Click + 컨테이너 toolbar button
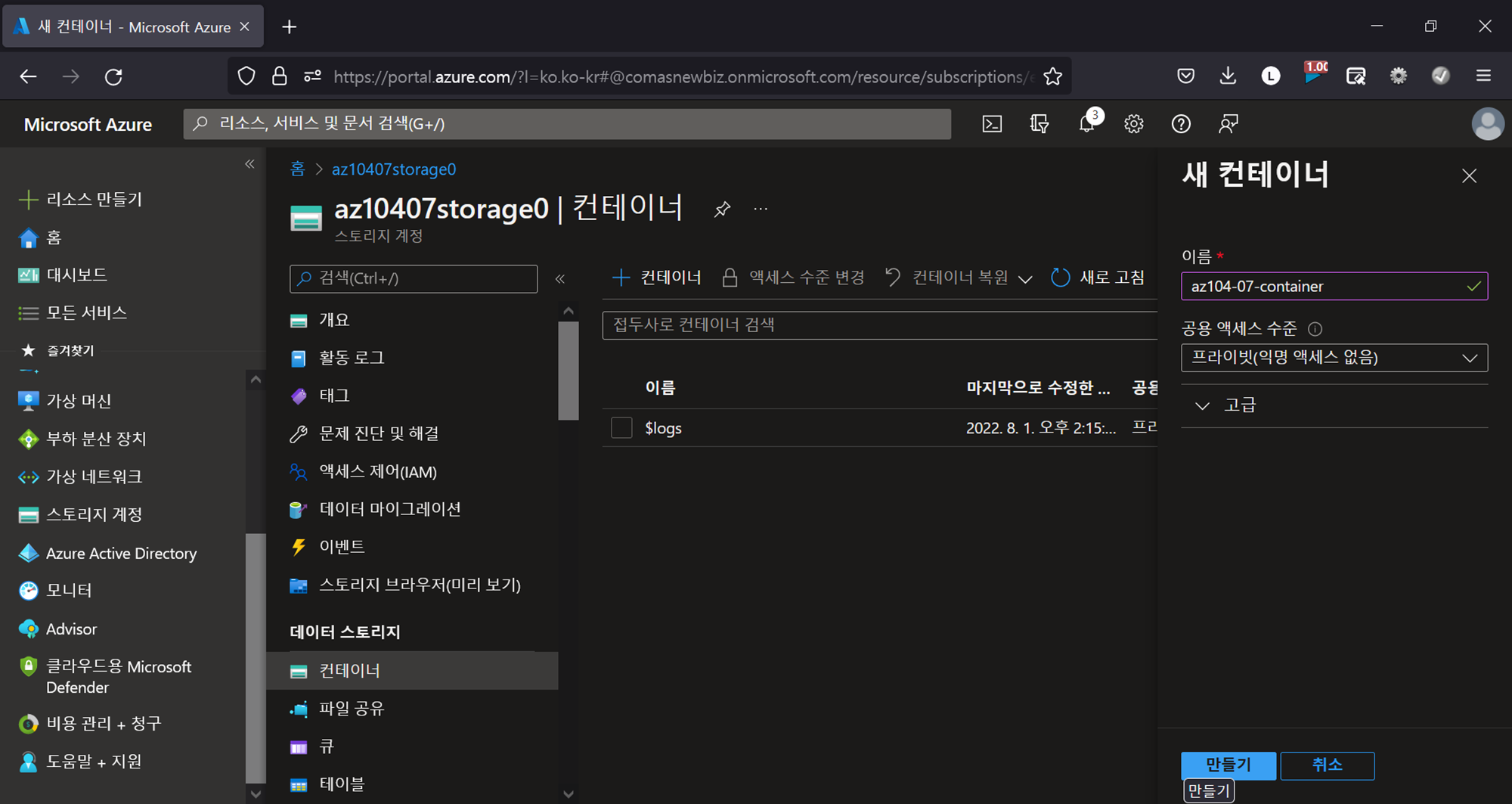Image resolution: width=1512 pixels, height=804 pixels. (656, 278)
